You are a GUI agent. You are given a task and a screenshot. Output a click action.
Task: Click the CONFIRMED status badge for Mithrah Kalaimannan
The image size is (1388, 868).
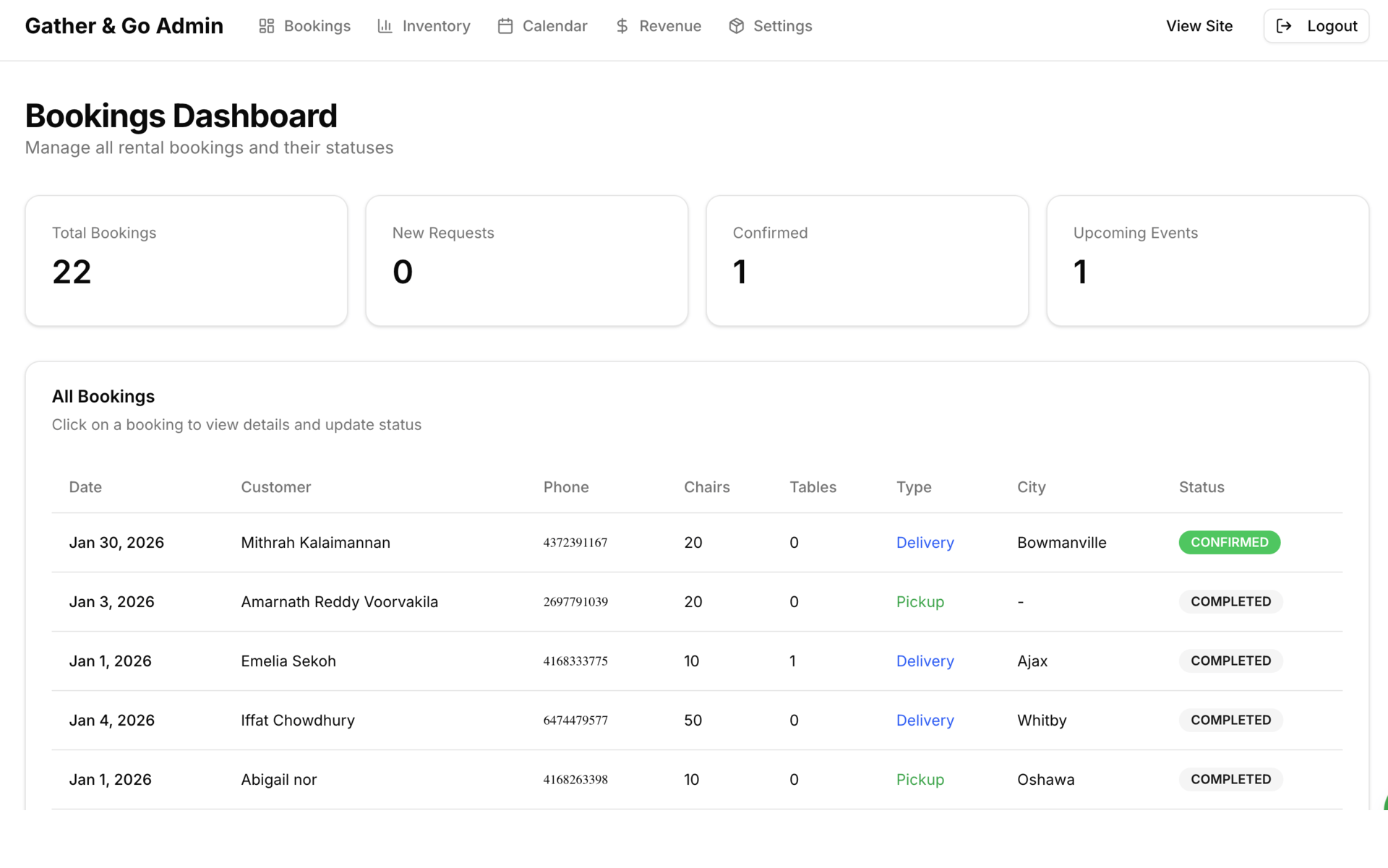coord(1229,542)
